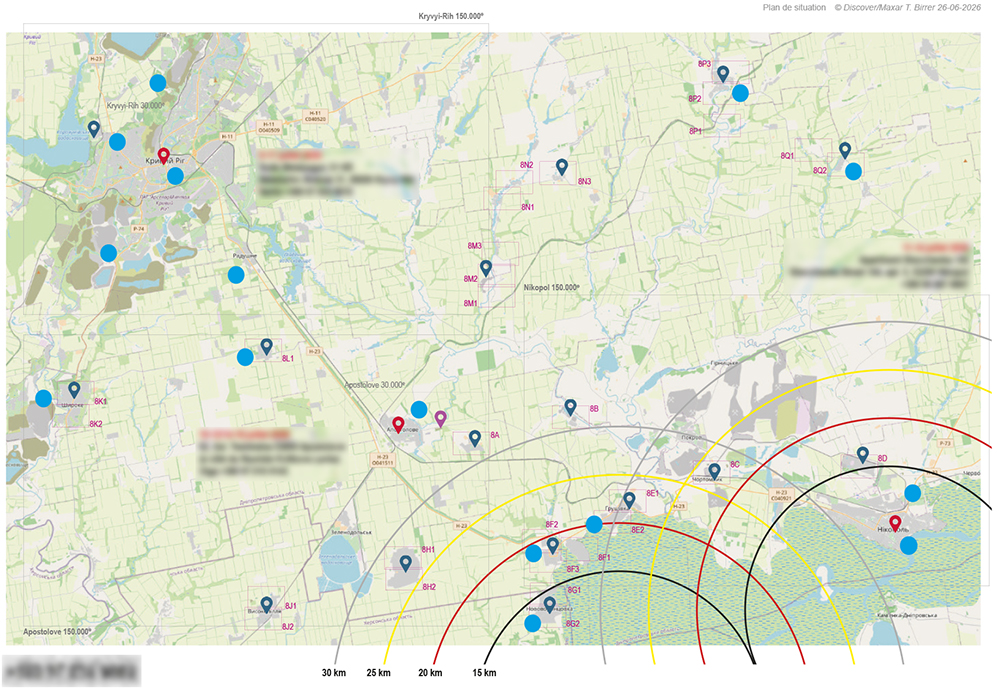1000x697 pixels.
Task: Select the blue pin beside label 8L1
Action: click(x=267, y=346)
